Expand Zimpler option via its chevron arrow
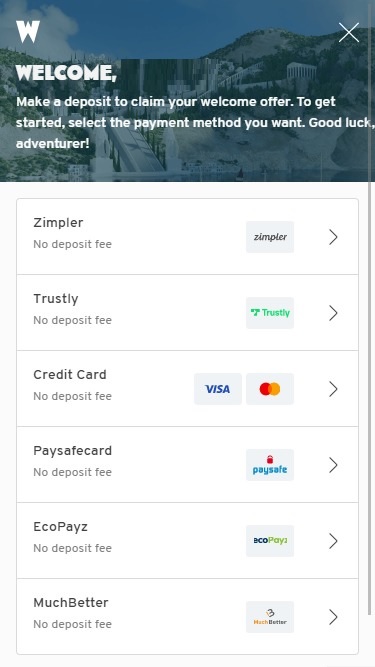375x667 pixels. click(x=333, y=237)
